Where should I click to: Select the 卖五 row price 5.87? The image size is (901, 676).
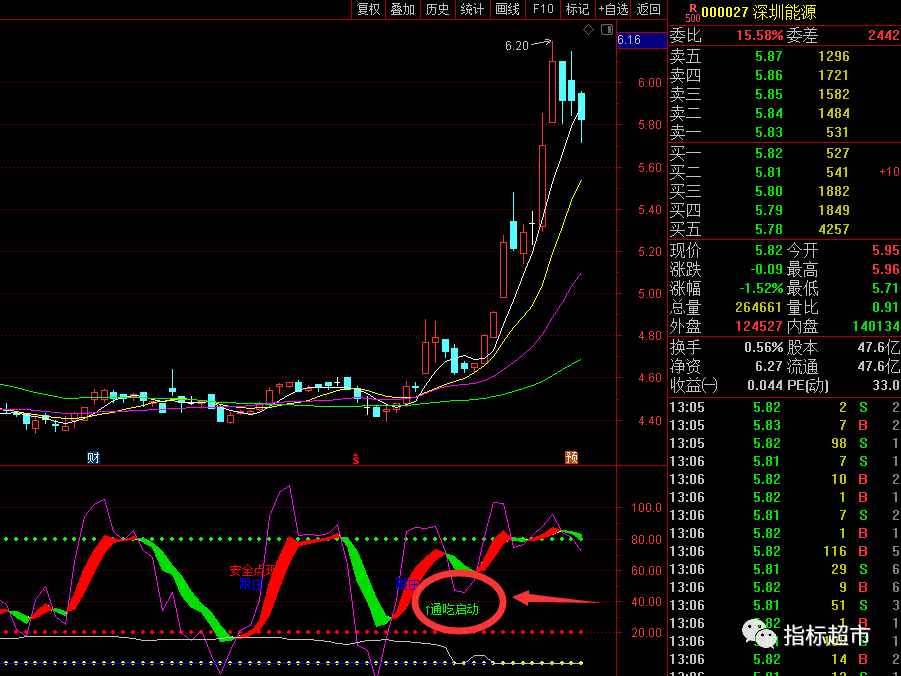coord(769,56)
